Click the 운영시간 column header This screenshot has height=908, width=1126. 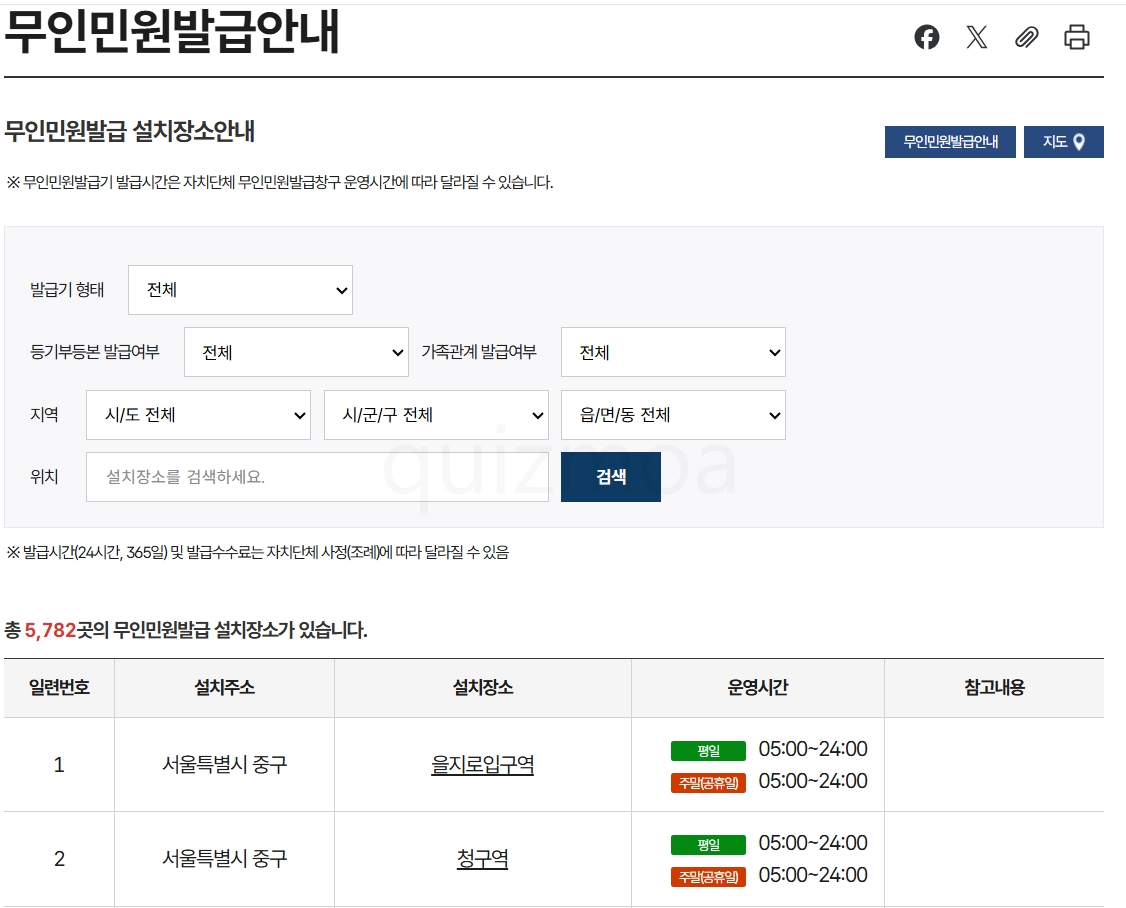pos(758,687)
